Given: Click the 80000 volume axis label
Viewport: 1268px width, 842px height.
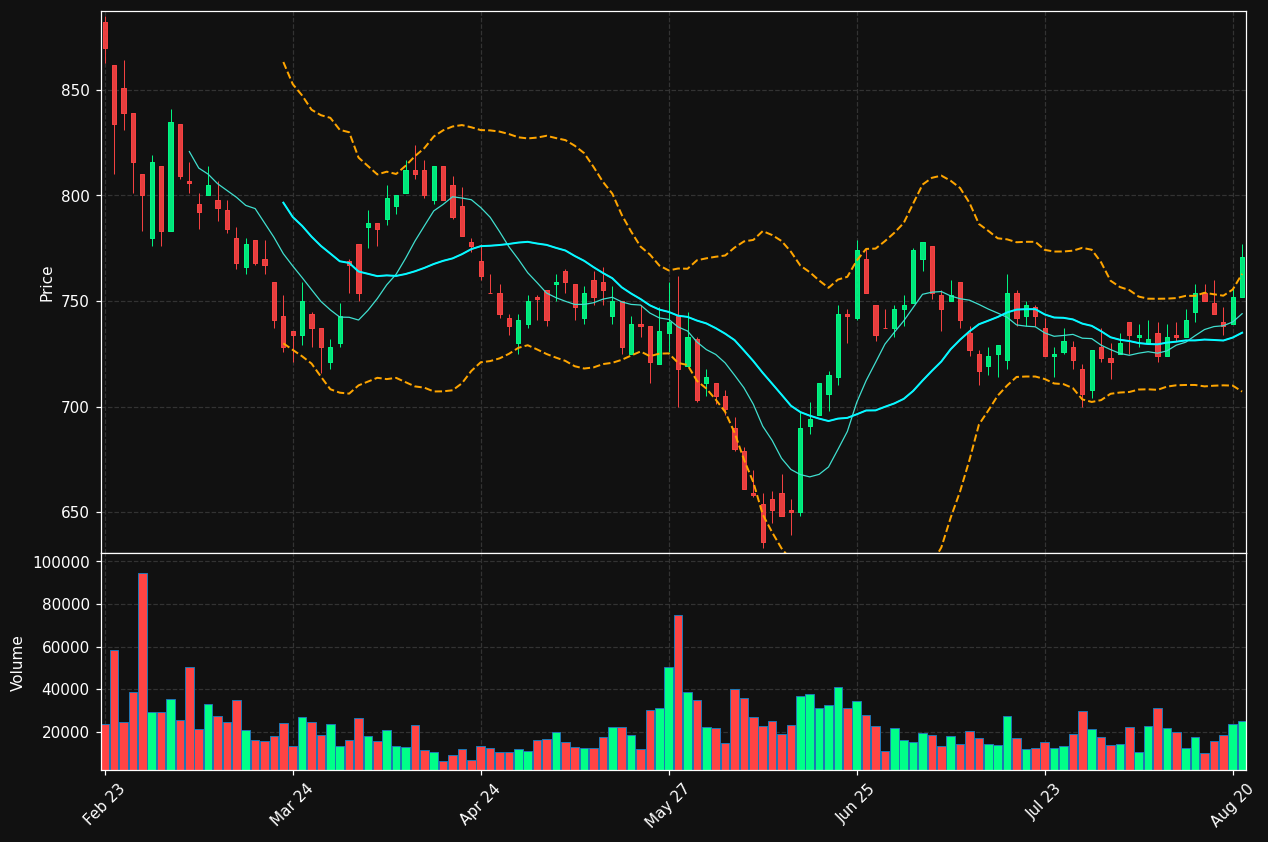Looking at the screenshot, I should click(x=66, y=605).
